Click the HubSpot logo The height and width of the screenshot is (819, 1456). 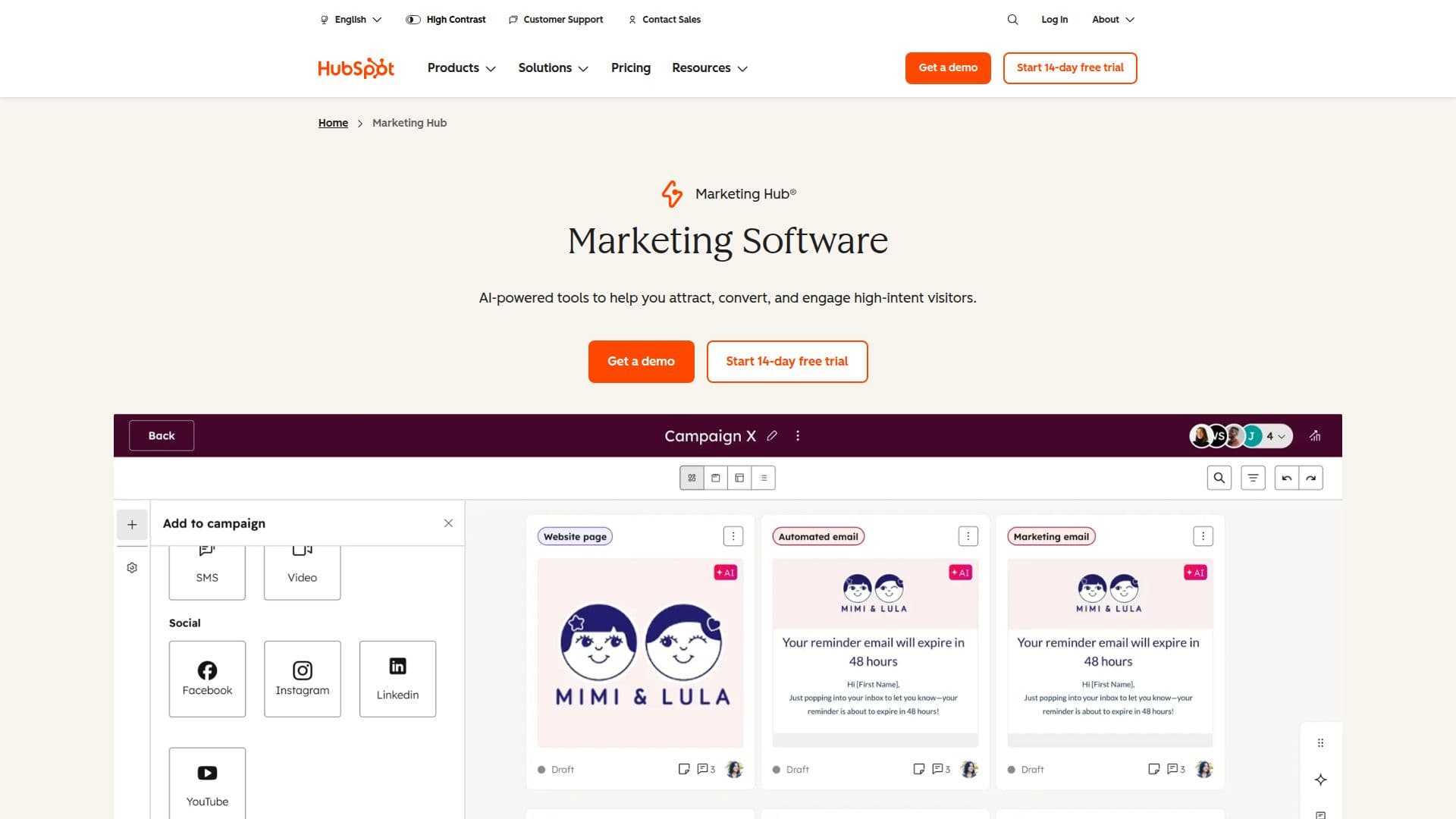click(356, 68)
